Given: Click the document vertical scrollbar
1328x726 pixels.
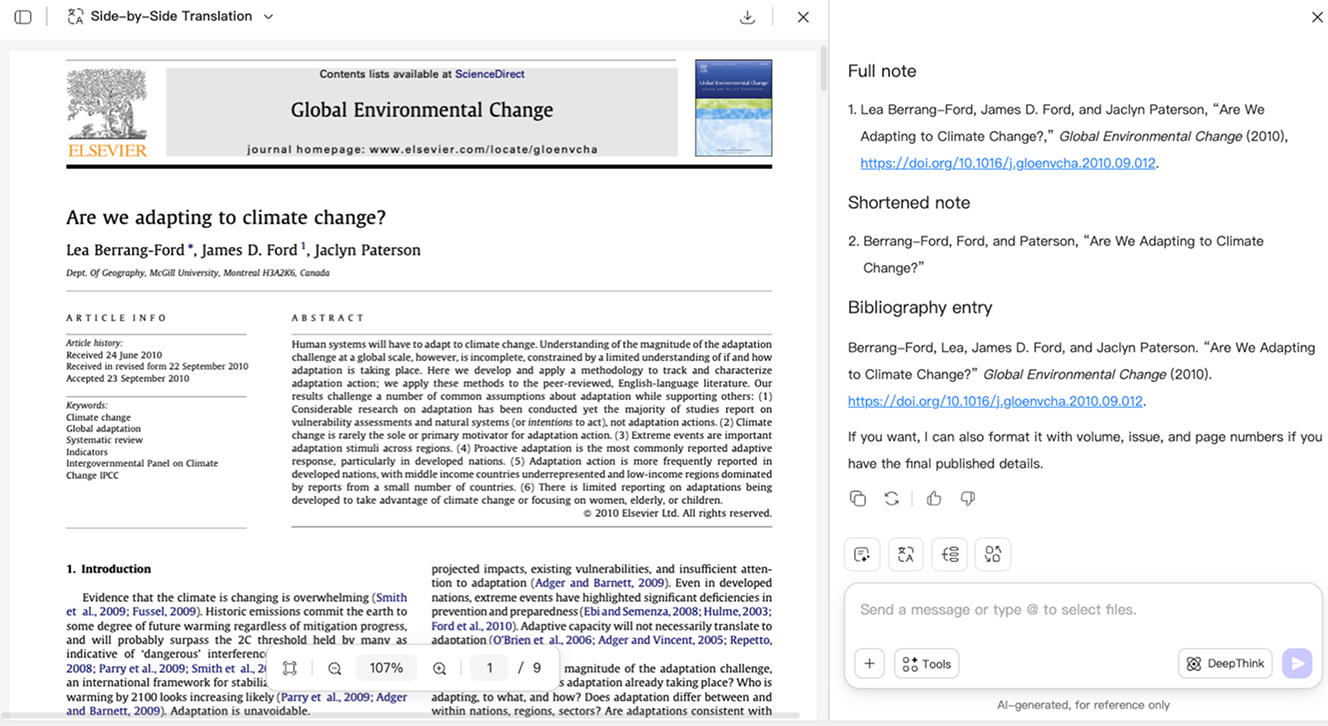Looking at the screenshot, I should [x=823, y=70].
